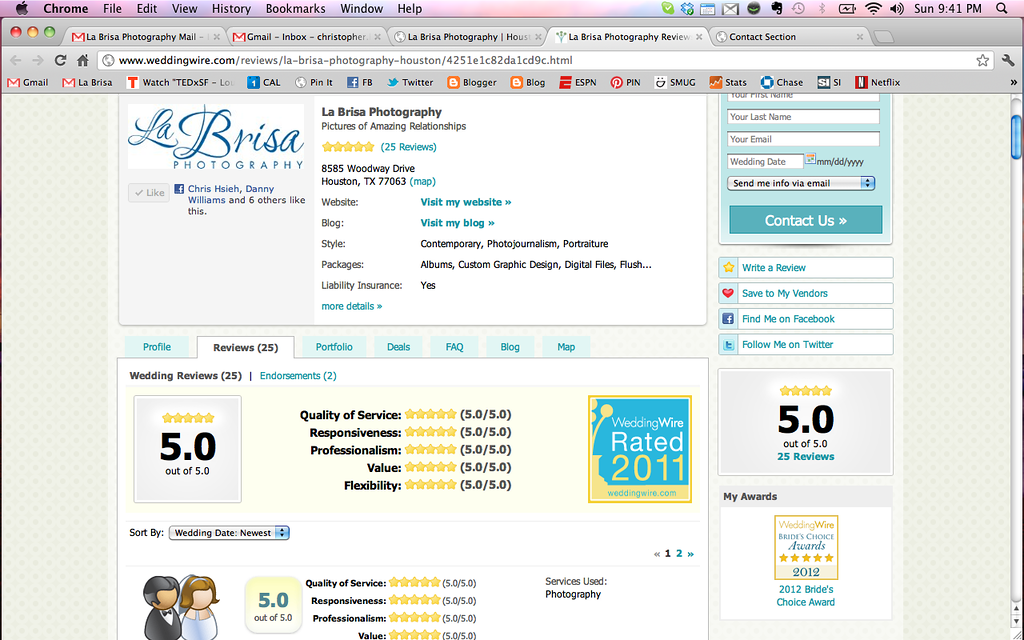Open the SMUG bookmark

click(675, 82)
